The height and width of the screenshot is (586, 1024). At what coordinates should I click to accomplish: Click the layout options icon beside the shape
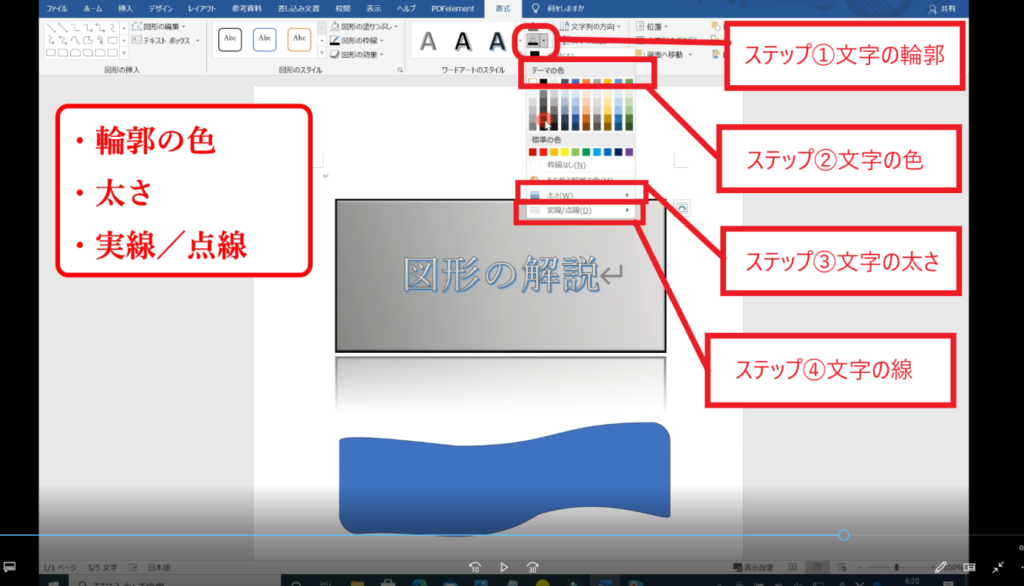click(683, 206)
